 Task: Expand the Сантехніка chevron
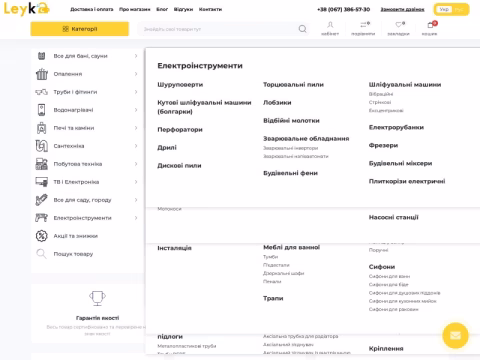coord(136,146)
